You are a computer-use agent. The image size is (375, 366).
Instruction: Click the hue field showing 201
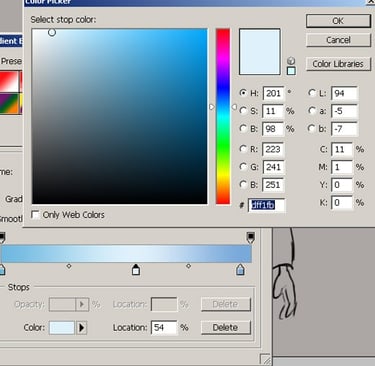pyautogui.click(x=273, y=93)
